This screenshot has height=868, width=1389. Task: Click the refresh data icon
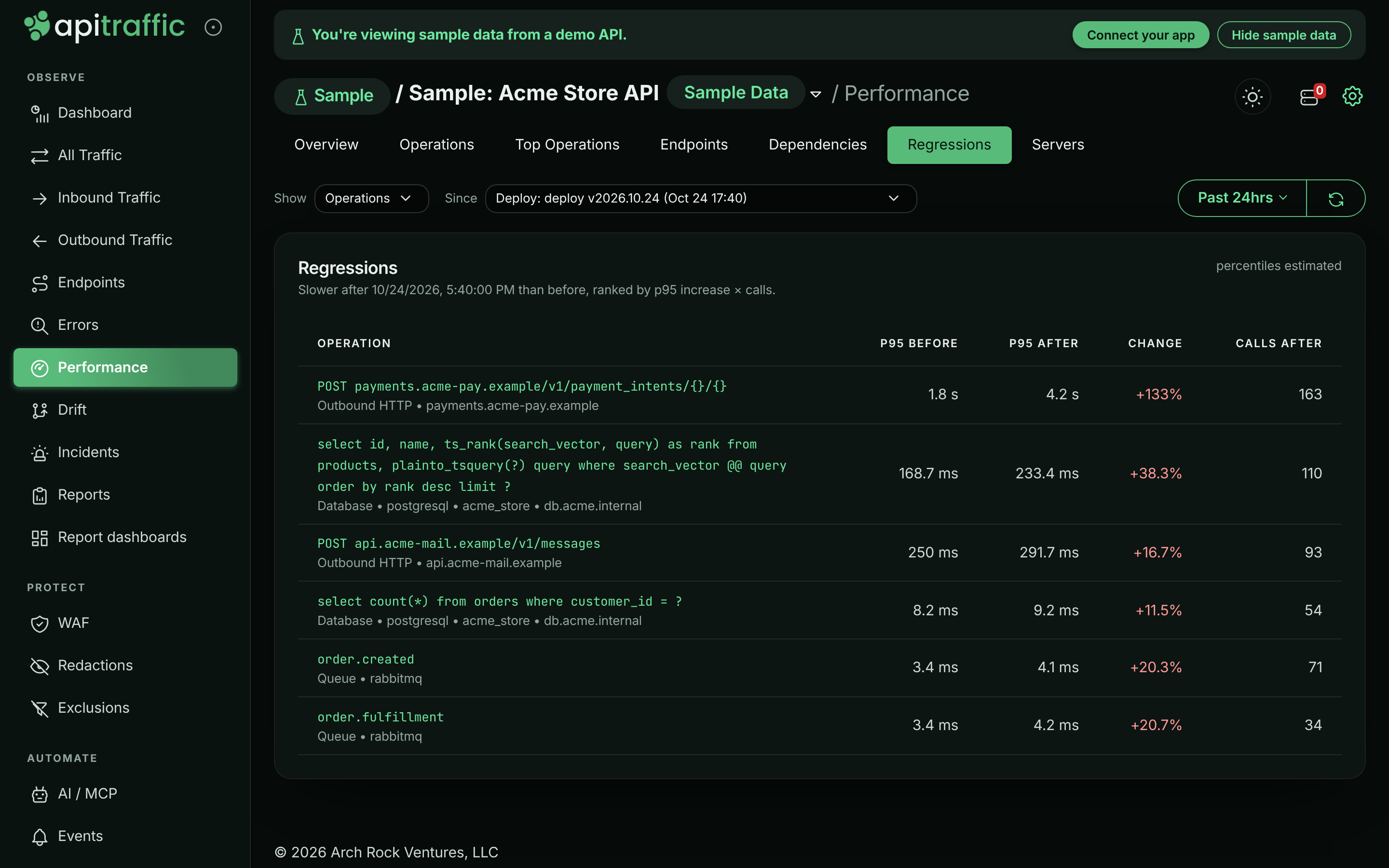tap(1335, 199)
